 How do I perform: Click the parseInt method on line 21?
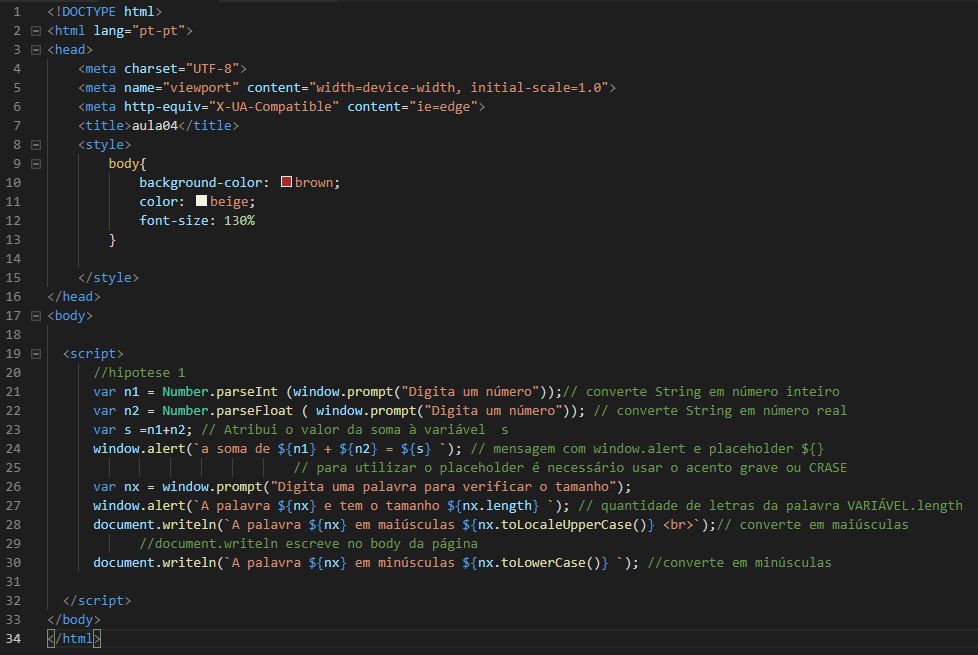pyautogui.click(x=247, y=392)
